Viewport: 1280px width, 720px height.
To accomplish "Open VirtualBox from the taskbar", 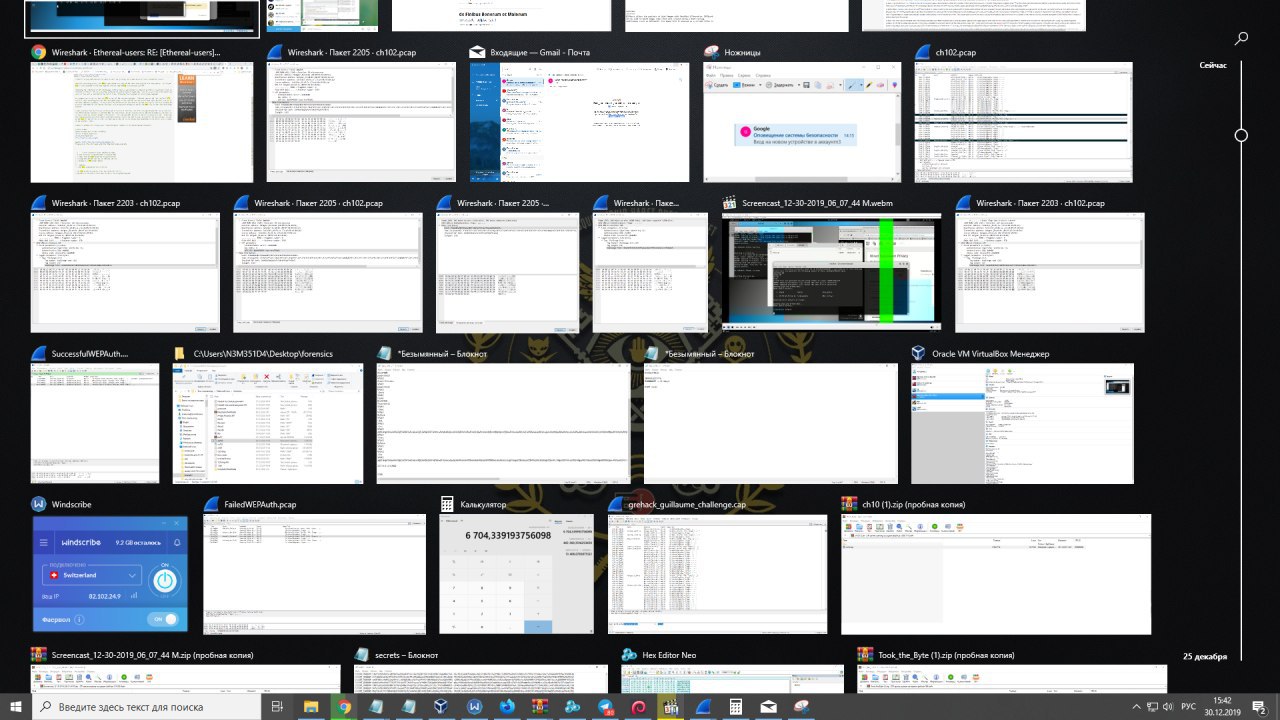I will click(441, 707).
